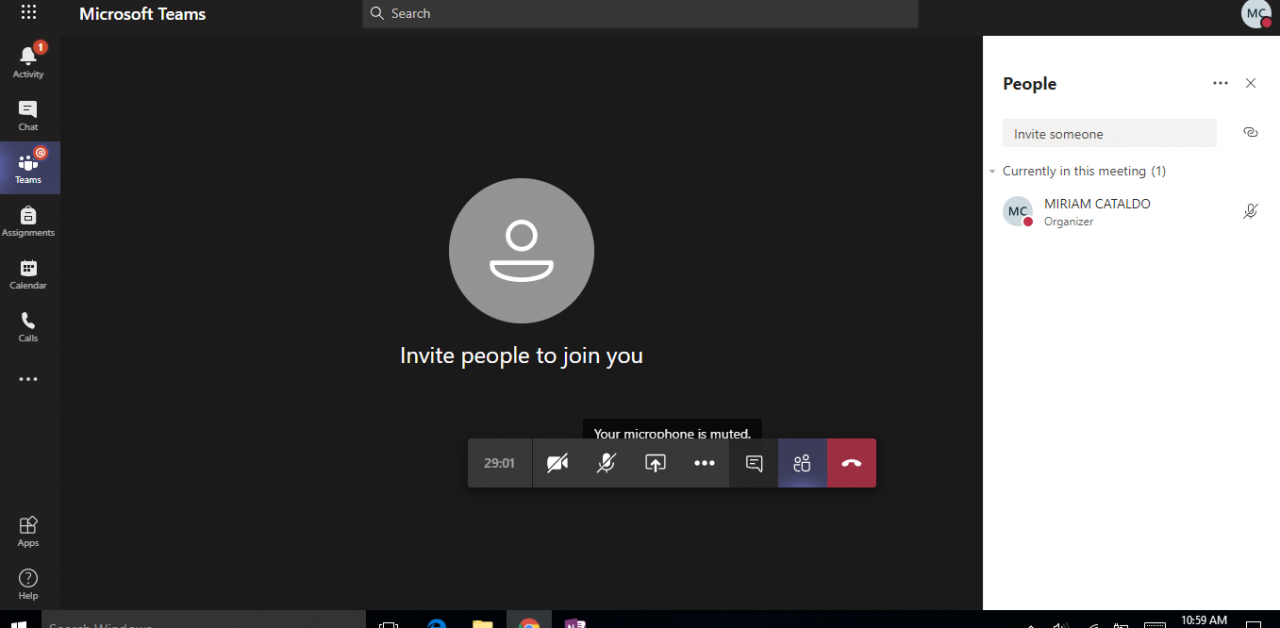This screenshot has width=1280, height=628.
Task: Hide the participants panel
Action: coord(802,463)
